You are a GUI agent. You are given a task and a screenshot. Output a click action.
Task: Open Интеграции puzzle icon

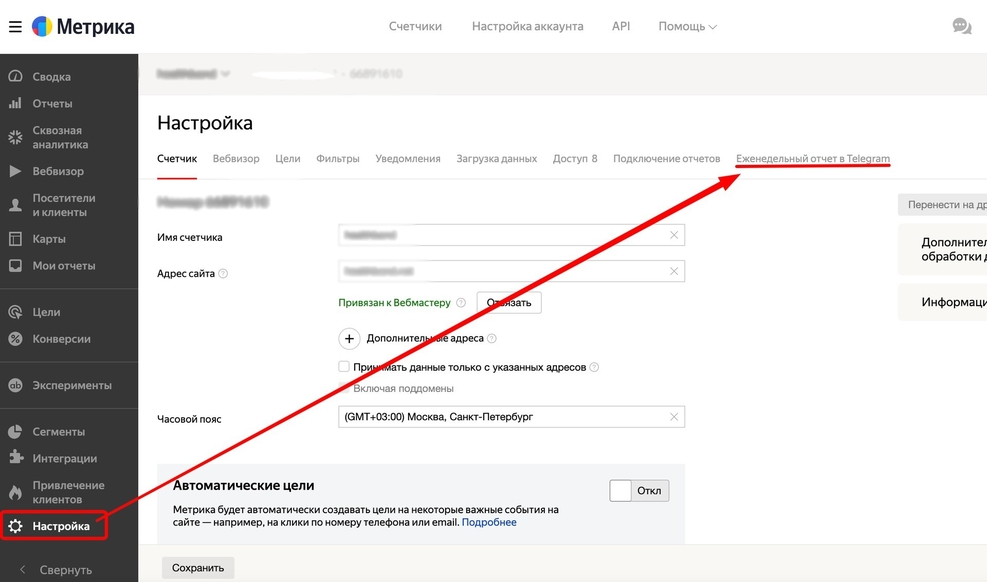pyautogui.click(x=15, y=458)
